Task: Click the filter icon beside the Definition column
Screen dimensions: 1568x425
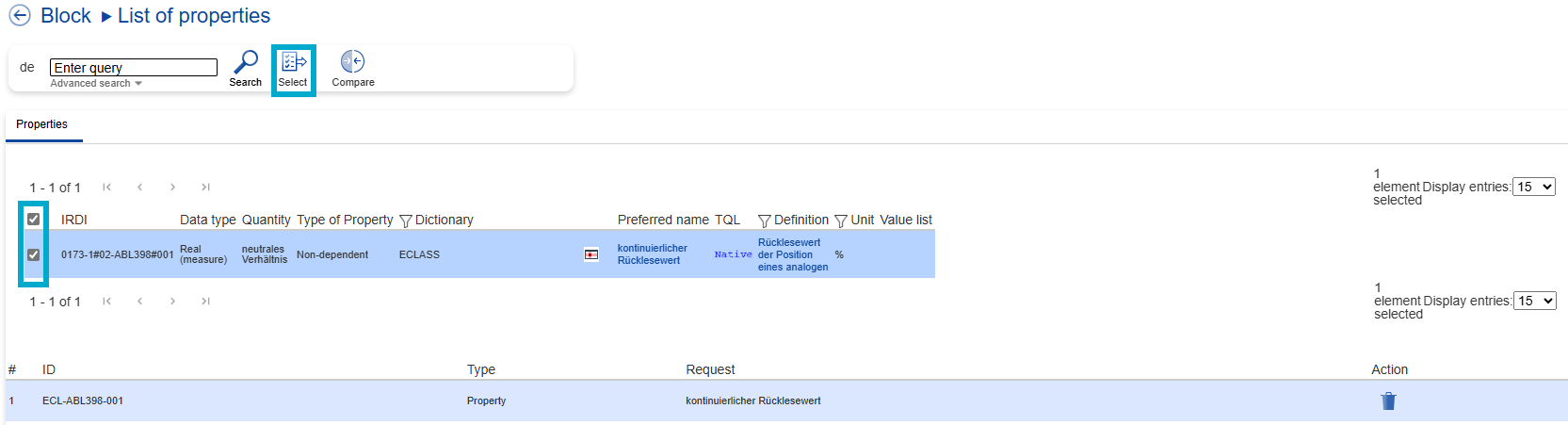Action: 765,221
